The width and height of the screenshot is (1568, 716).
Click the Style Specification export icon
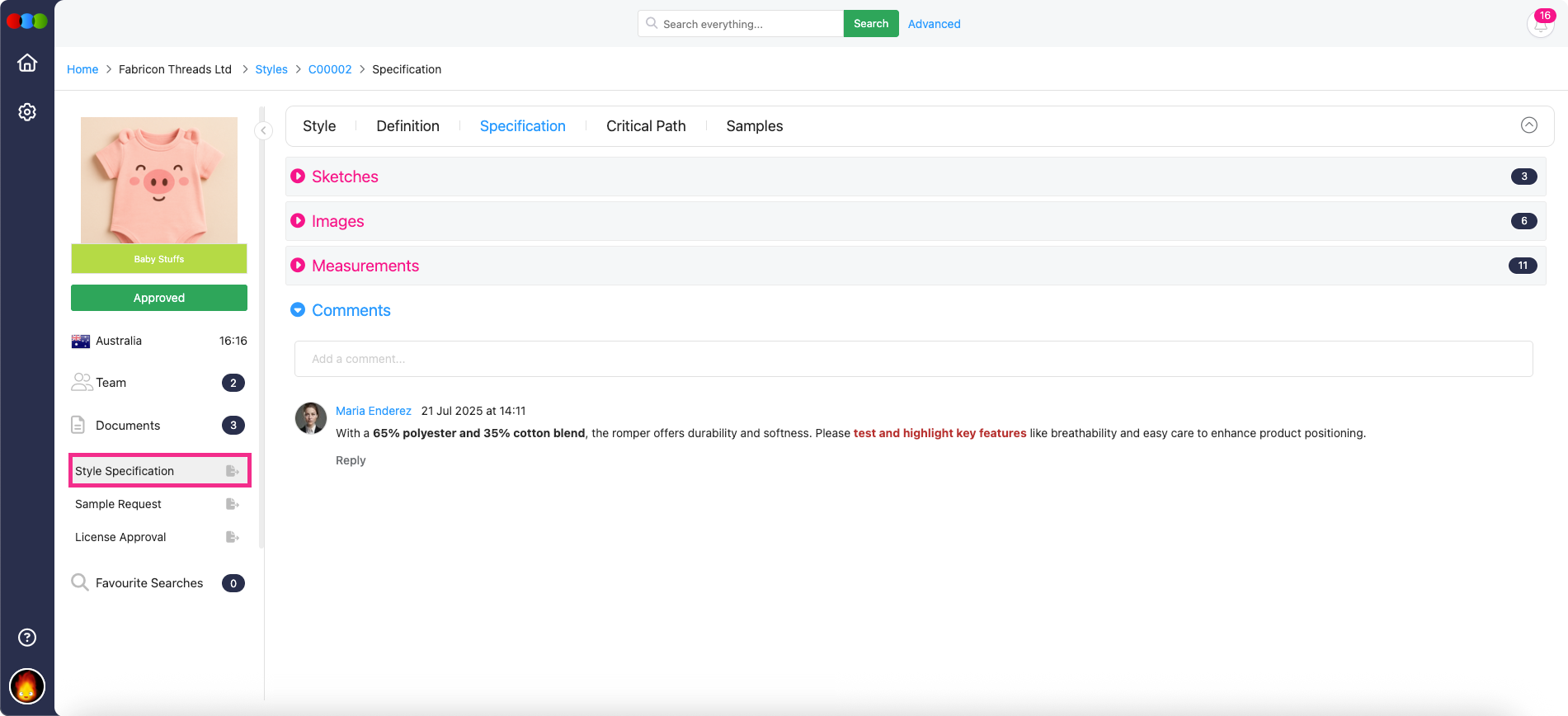click(233, 471)
